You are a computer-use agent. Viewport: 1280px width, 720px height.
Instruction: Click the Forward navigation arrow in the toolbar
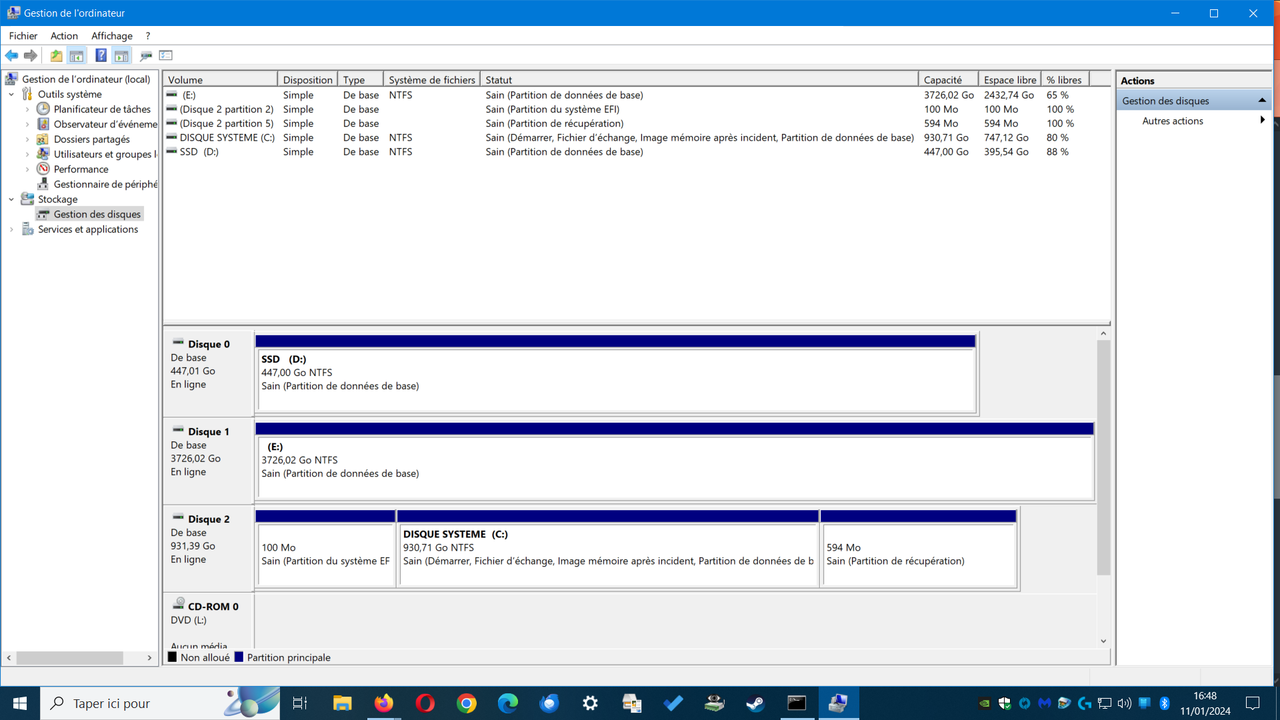coord(30,55)
